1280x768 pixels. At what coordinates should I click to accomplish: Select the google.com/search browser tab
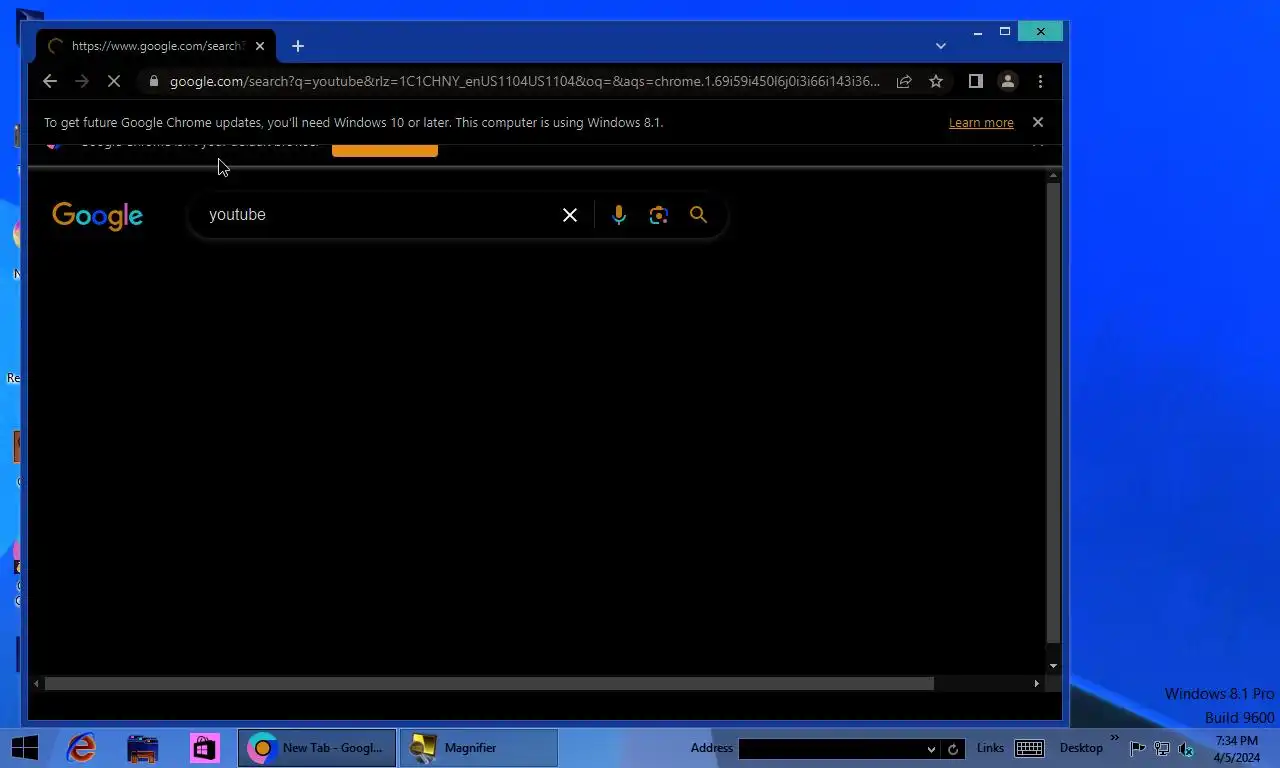[x=157, y=46]
